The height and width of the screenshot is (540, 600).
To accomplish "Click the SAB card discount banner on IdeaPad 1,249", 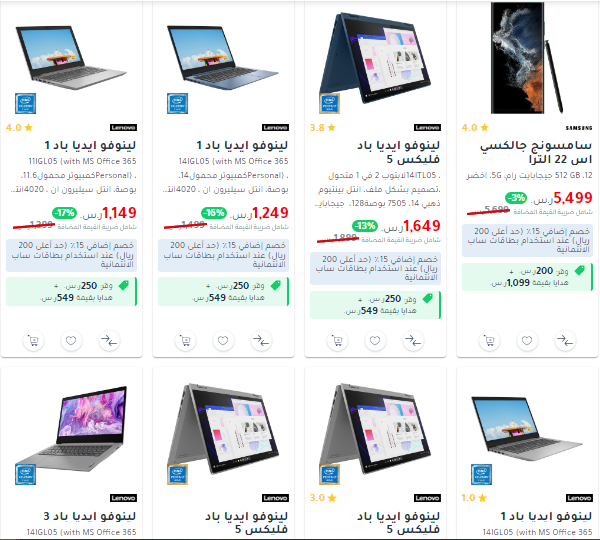I will 223,255.
